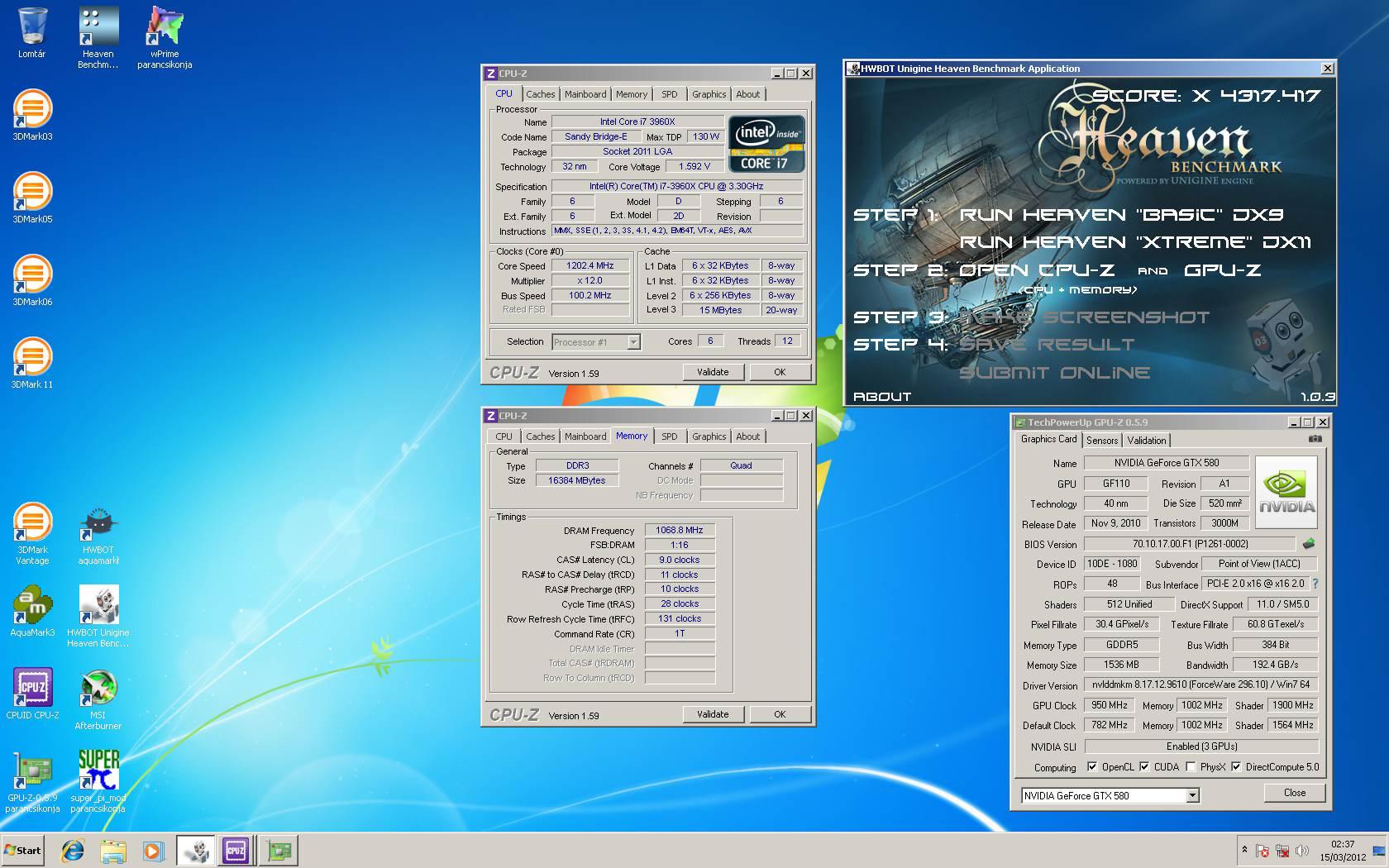Open the Validation tab in GPU-Z

[x=1147, y=441]
